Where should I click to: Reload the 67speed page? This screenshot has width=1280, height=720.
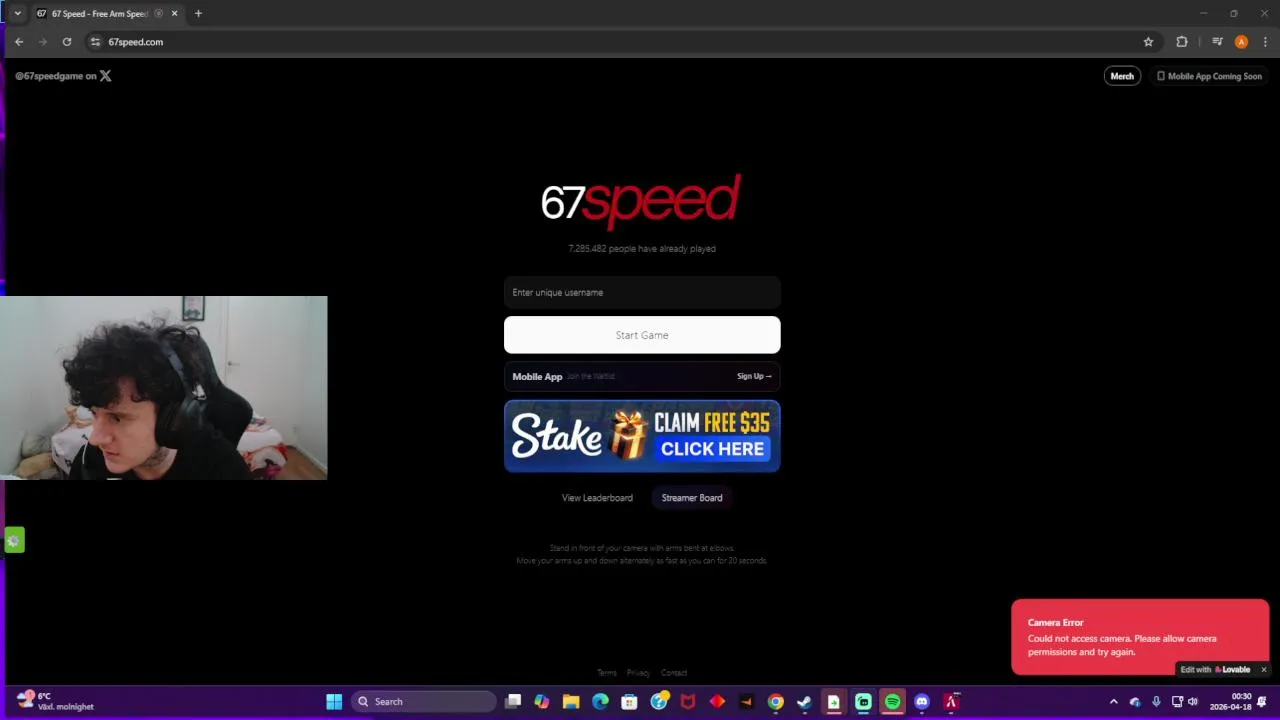[x=67, y=42]
